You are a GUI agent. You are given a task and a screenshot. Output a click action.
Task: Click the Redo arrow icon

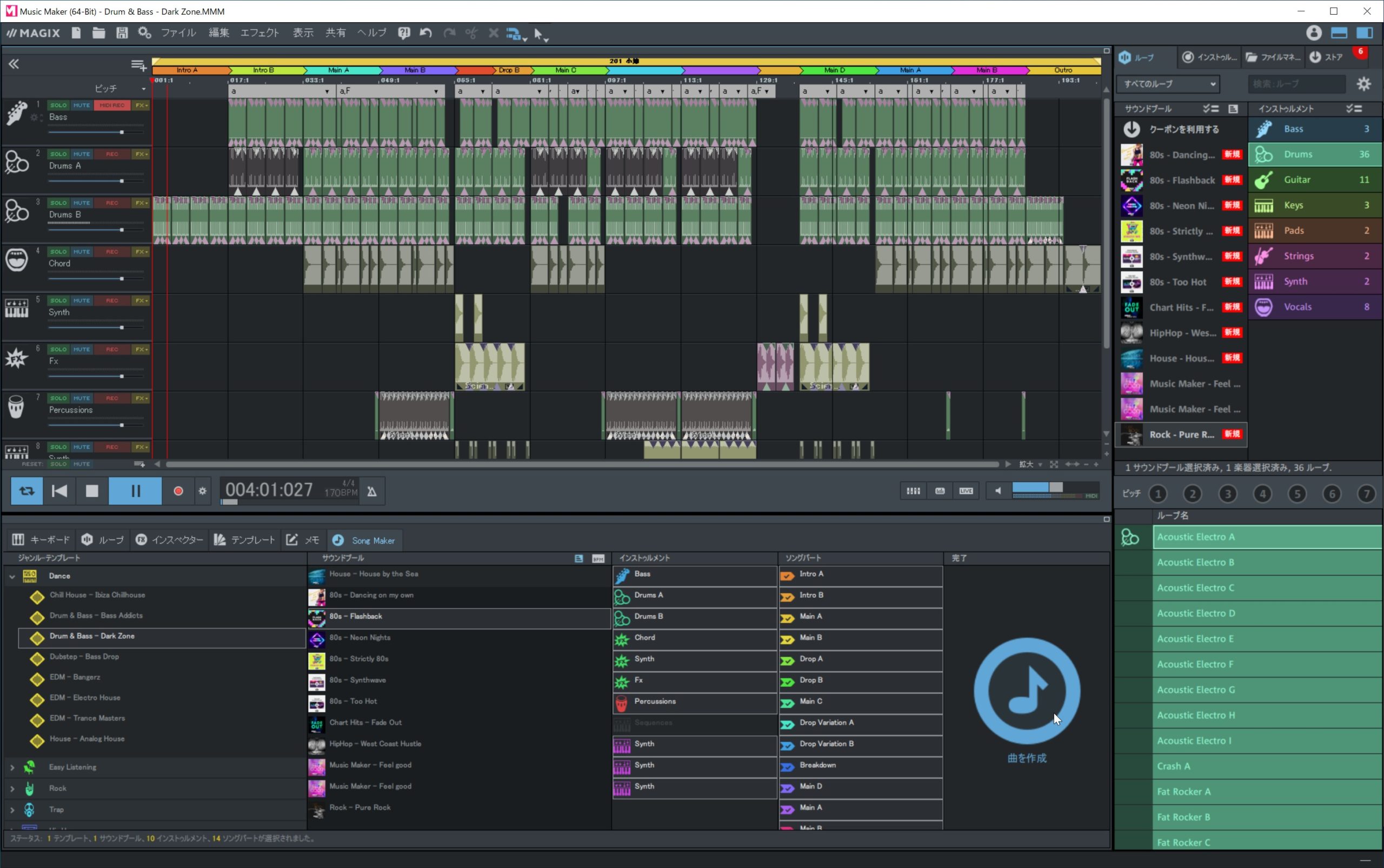449,33
